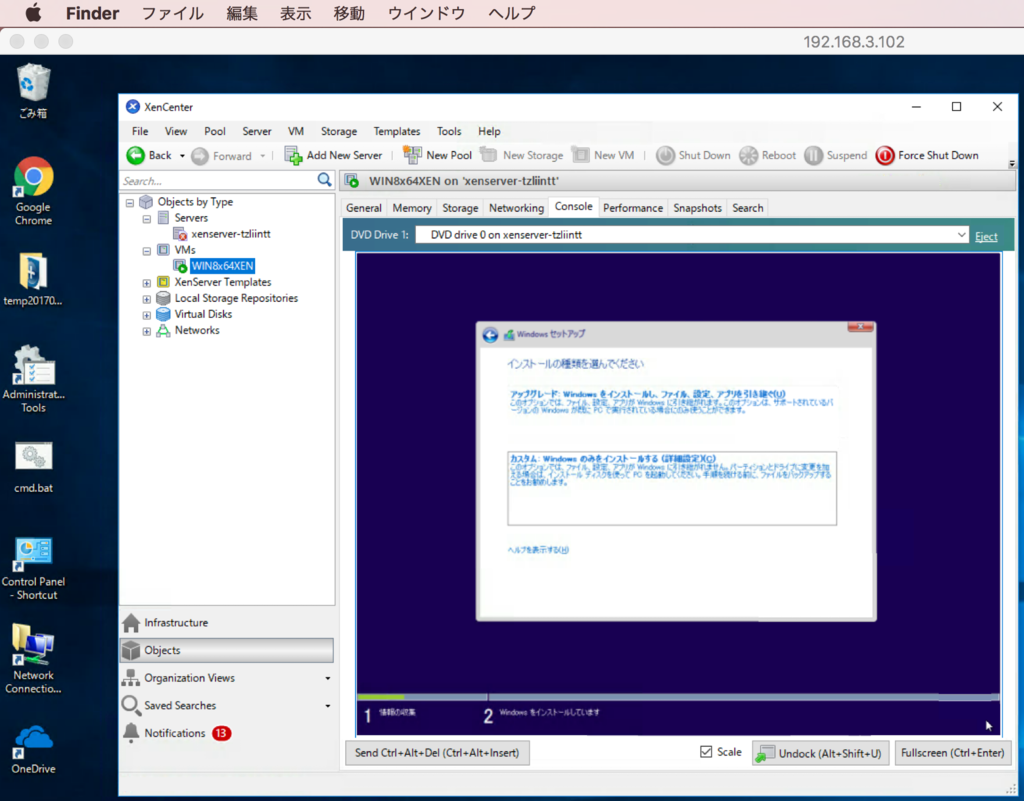Switch to the Performance tab

(x=633, y=208)
